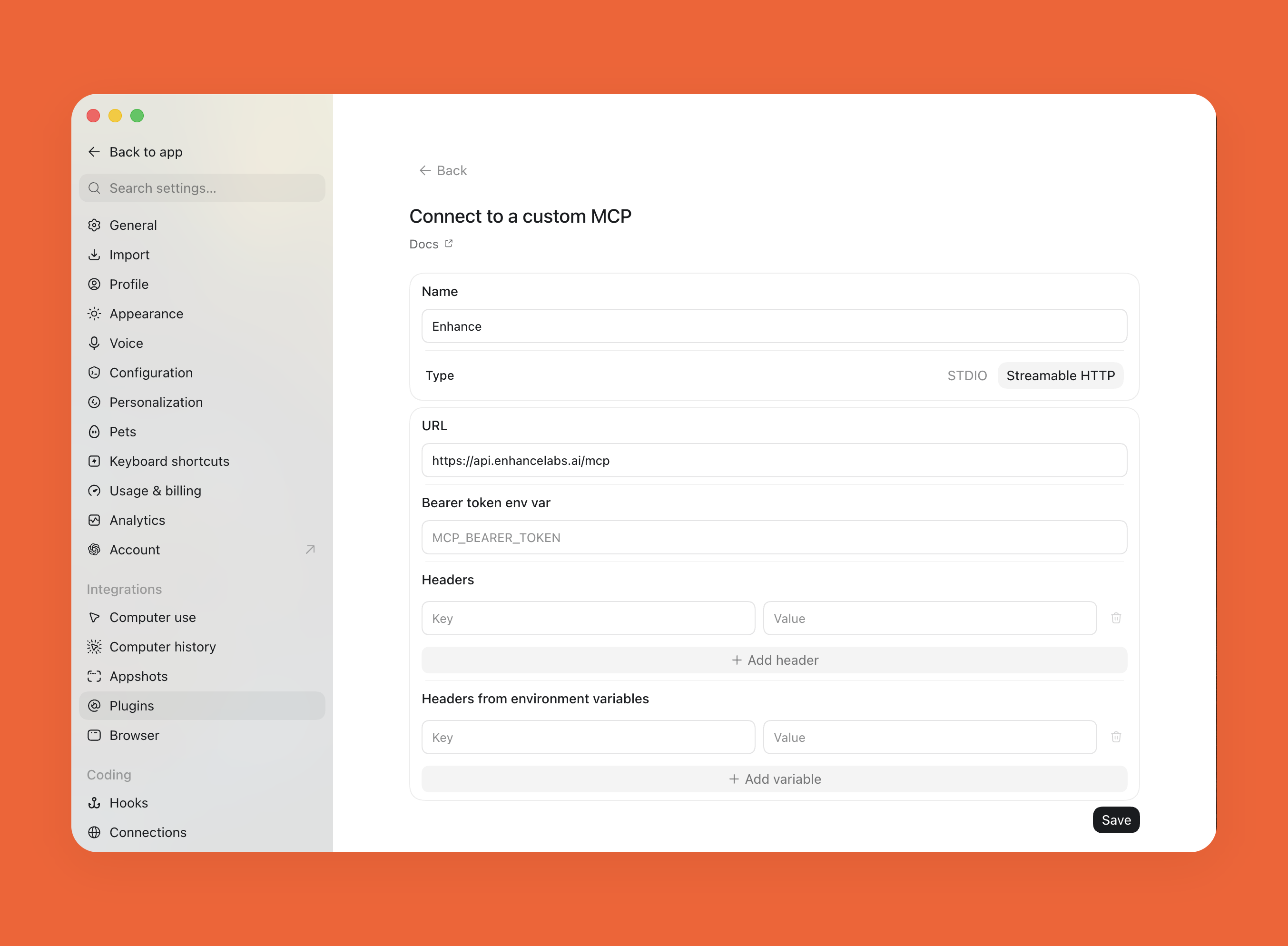Viewport: 1288px width, 946px height.
Task: Click the Configuration icon in sidebar
Action: click(x=95, y=373)
